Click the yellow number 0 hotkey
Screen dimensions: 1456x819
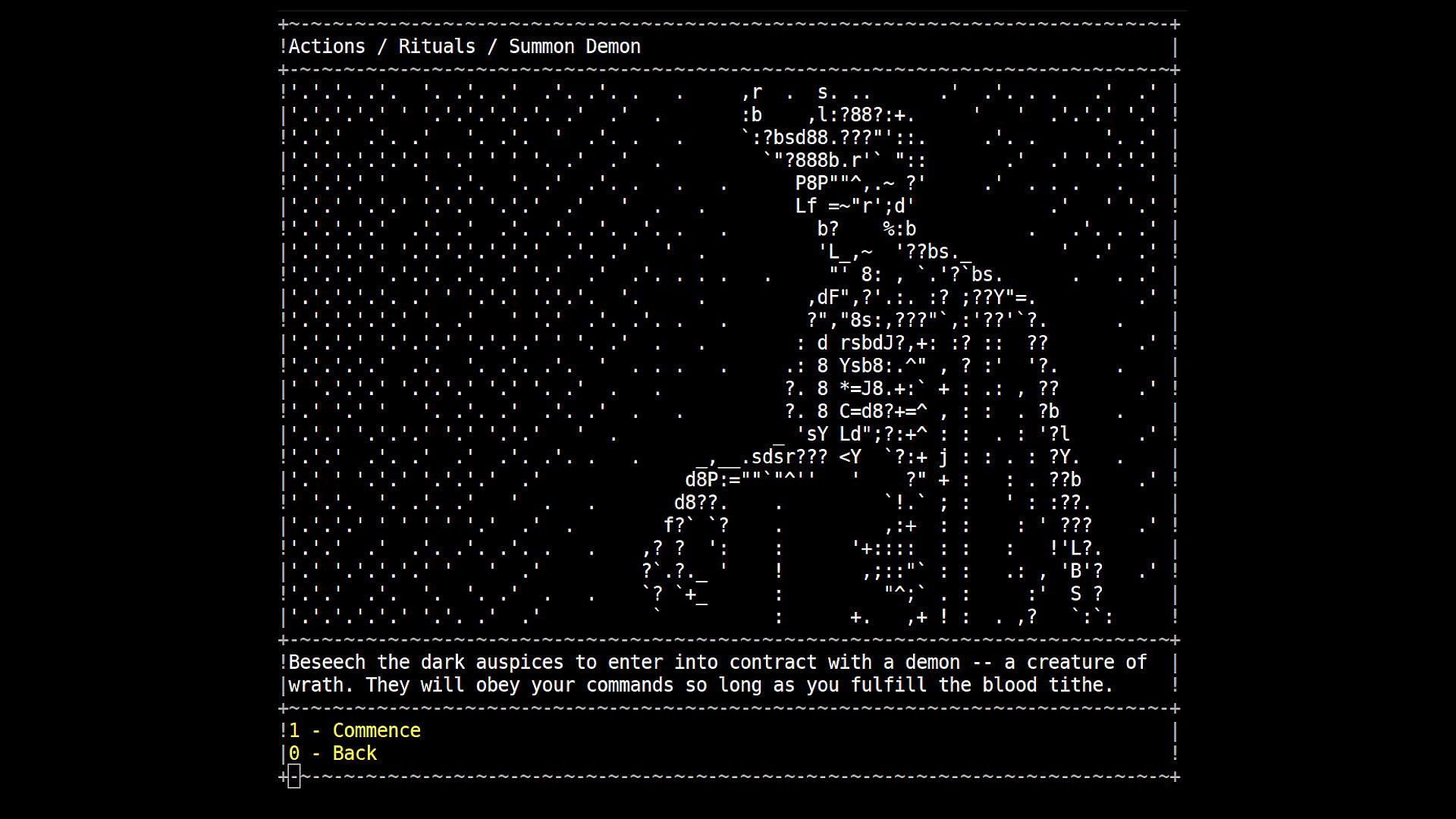294,753
